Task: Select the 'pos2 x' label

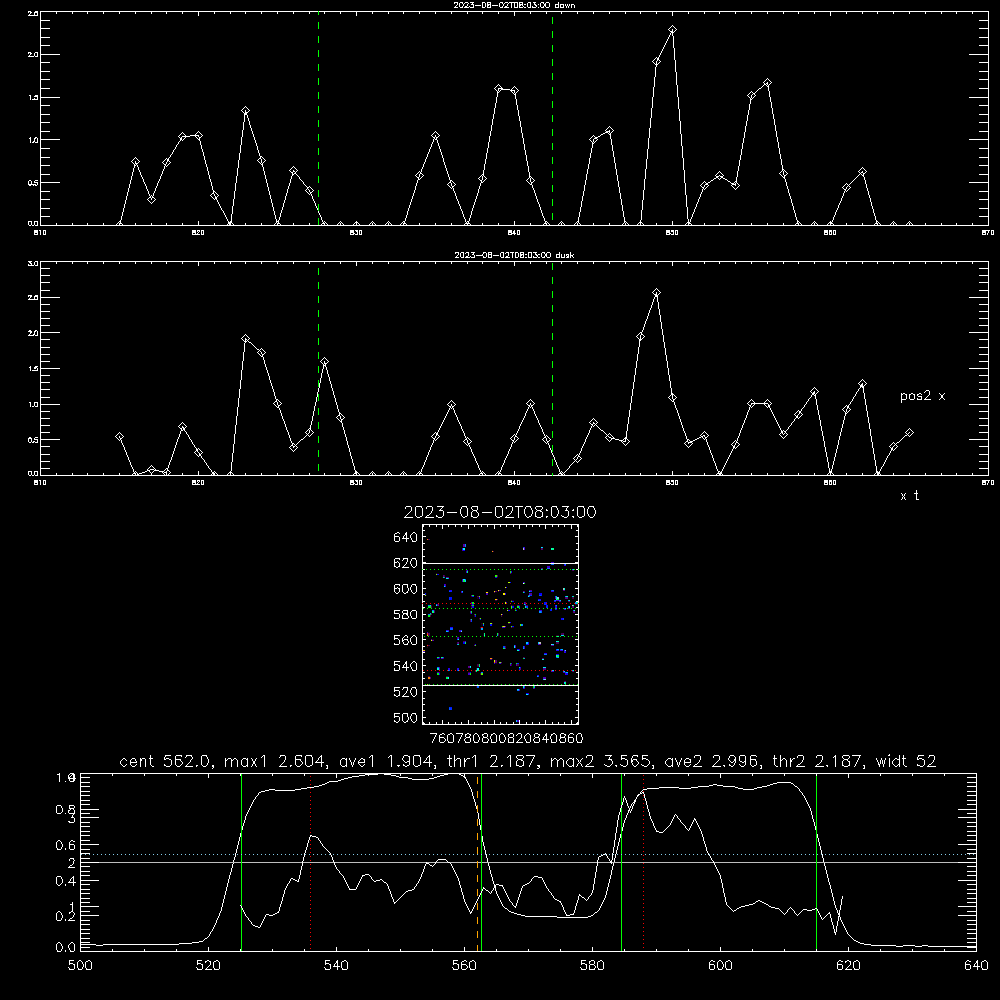Action: click(x=922, y=396)
